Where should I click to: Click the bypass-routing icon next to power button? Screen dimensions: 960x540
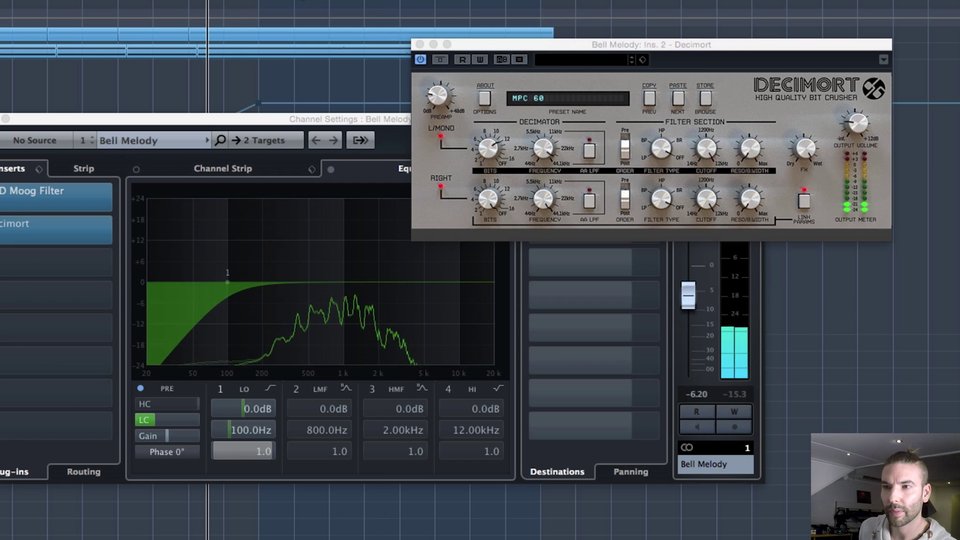(x=440, y=59)
